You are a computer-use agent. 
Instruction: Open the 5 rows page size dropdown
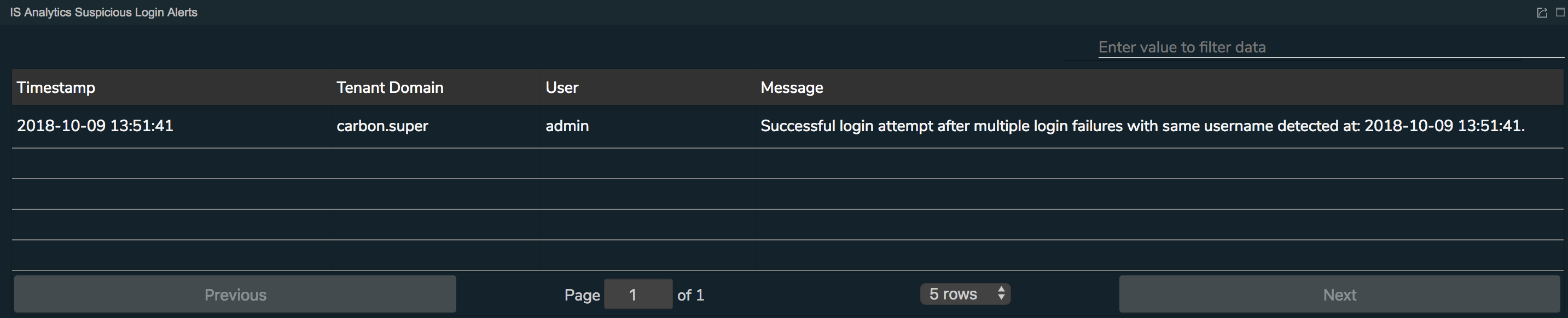click(966, 293)
